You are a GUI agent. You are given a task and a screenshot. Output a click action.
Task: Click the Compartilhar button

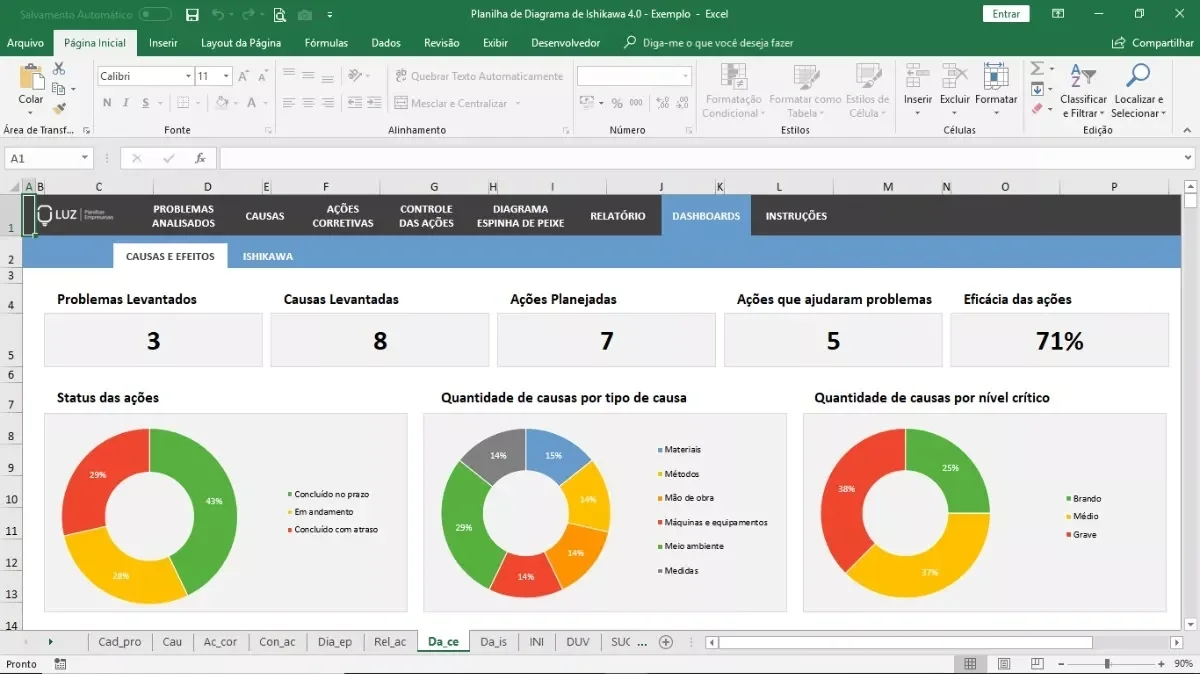pyautogui.click(x=1153, y=43)
